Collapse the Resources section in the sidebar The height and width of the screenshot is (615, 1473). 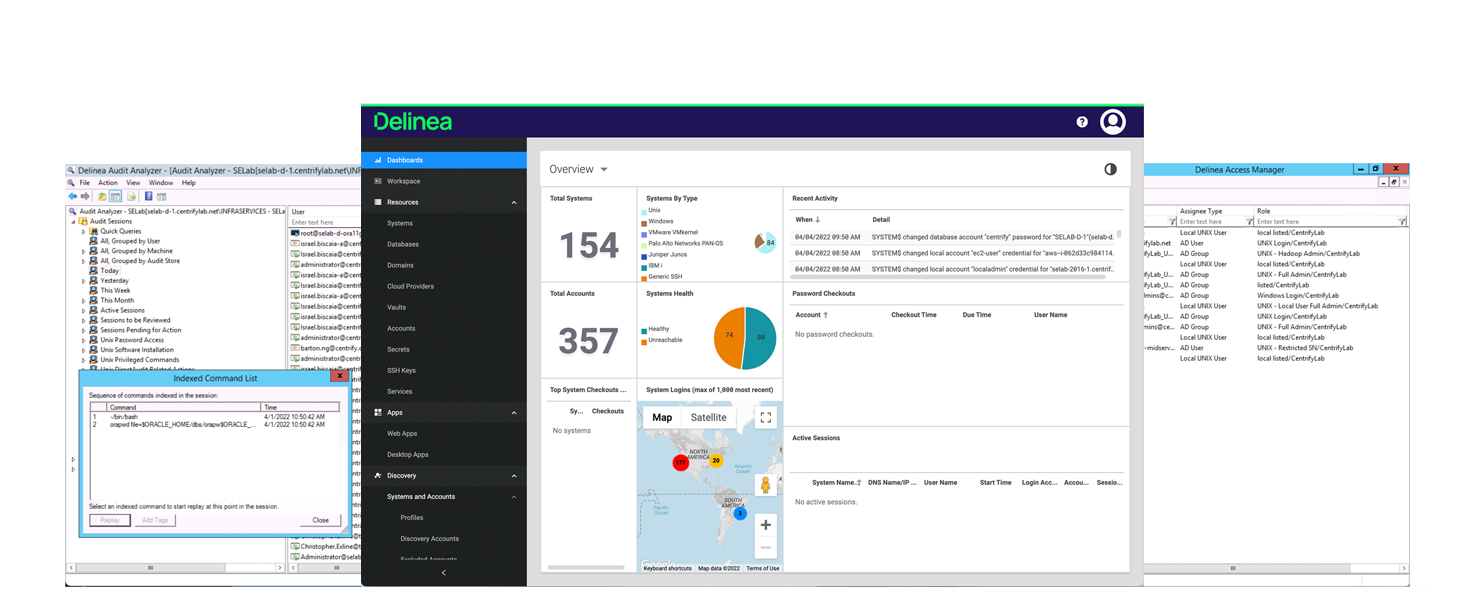tap(514, 202)
